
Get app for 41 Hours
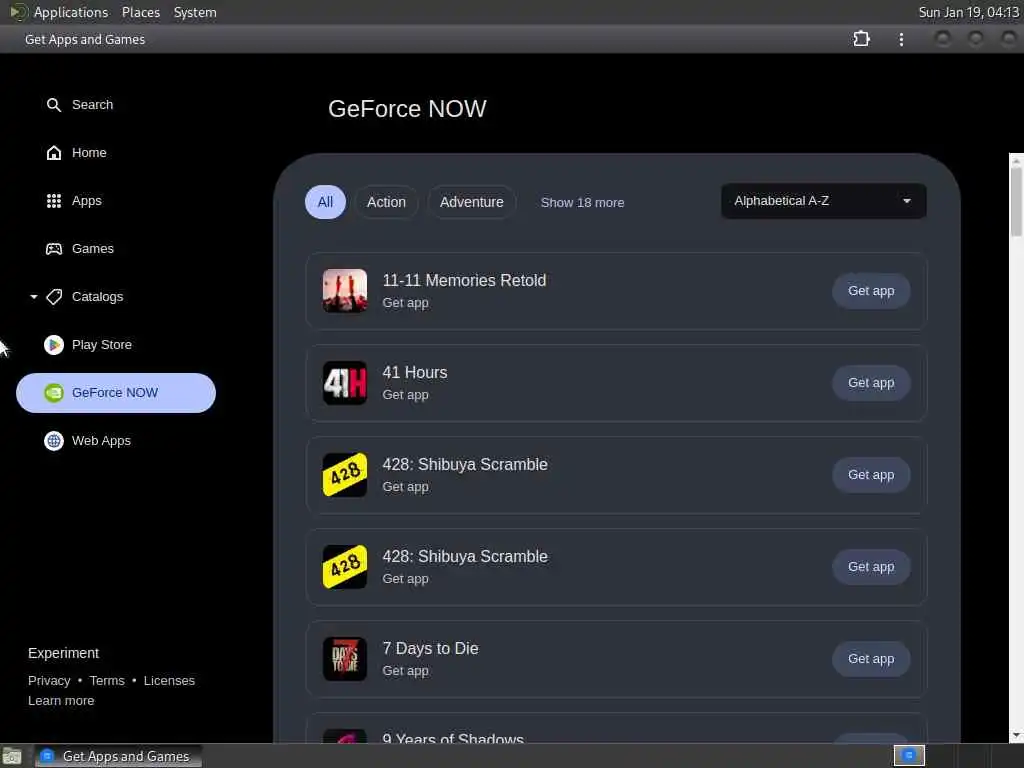click(x=871, y=383)
